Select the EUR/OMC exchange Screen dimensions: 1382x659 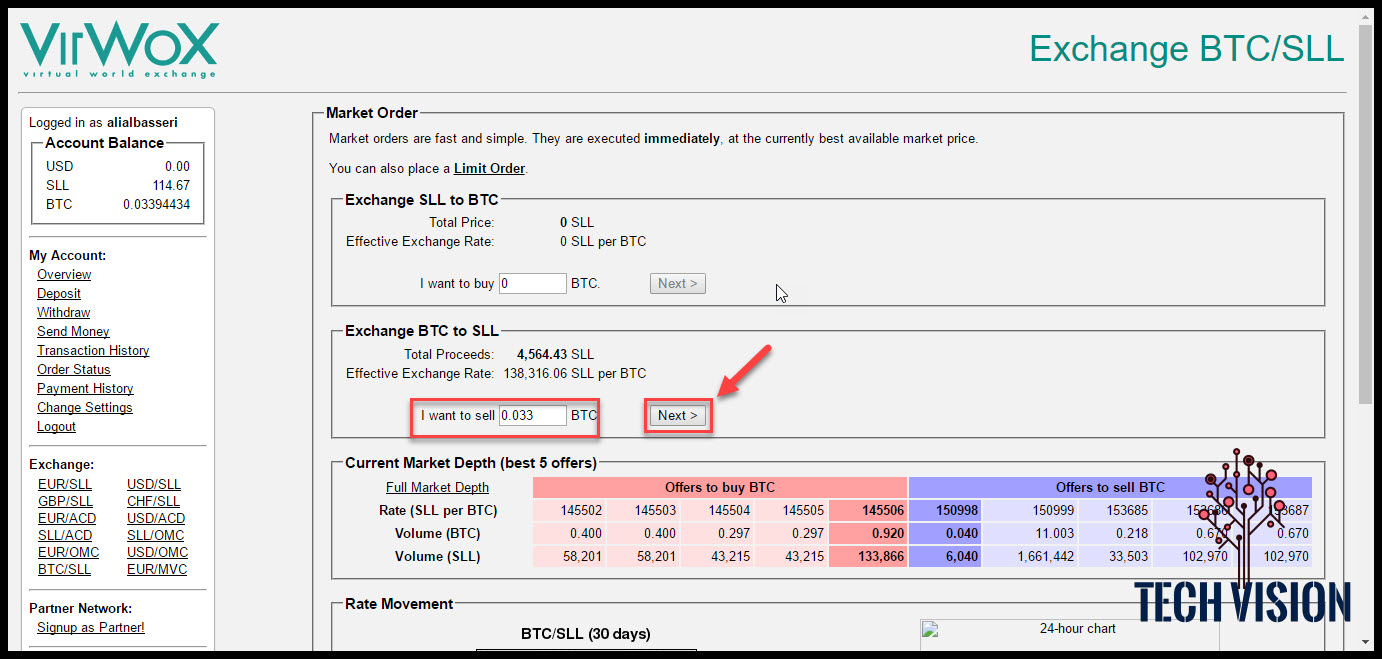[69, 552]
